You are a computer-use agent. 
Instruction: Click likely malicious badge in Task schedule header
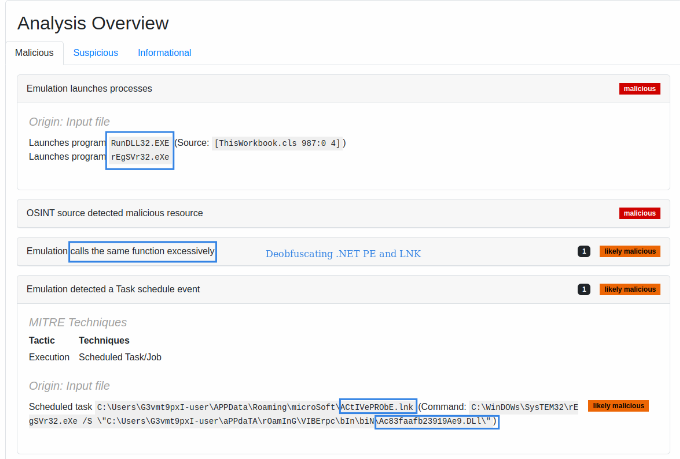point(629,289)
